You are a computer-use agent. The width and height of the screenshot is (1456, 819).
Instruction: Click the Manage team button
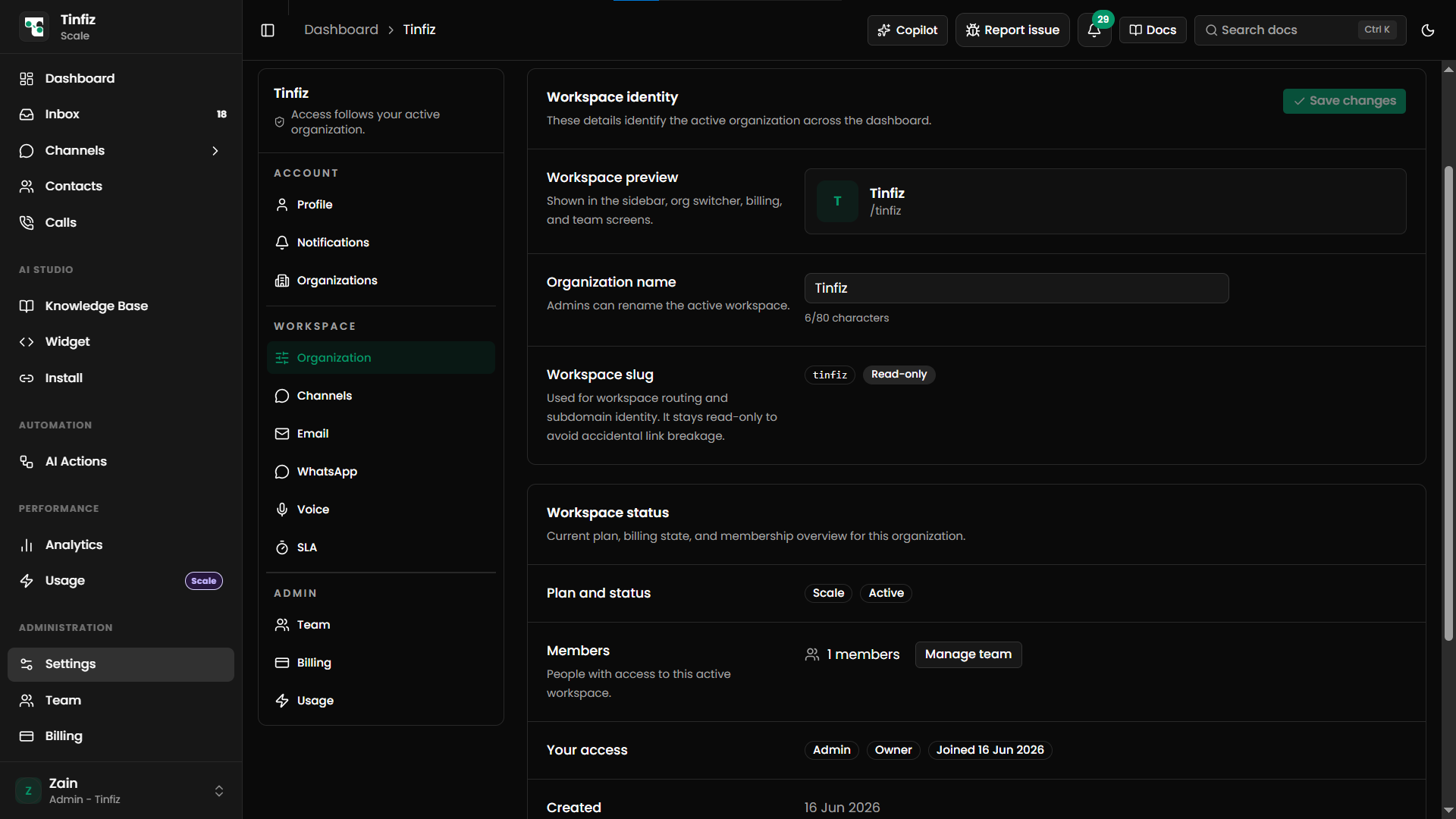pyautogui.click(x=968, y=654)
